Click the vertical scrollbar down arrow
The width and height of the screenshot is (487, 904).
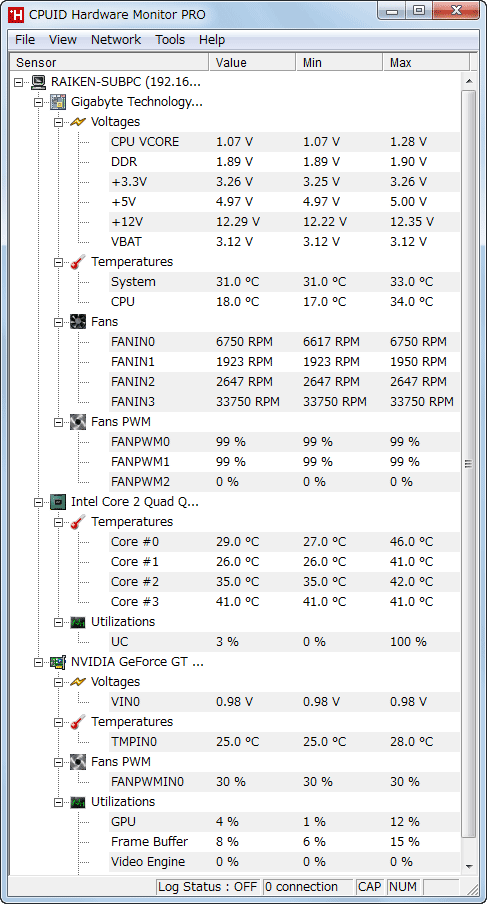[x=469, y=866]
